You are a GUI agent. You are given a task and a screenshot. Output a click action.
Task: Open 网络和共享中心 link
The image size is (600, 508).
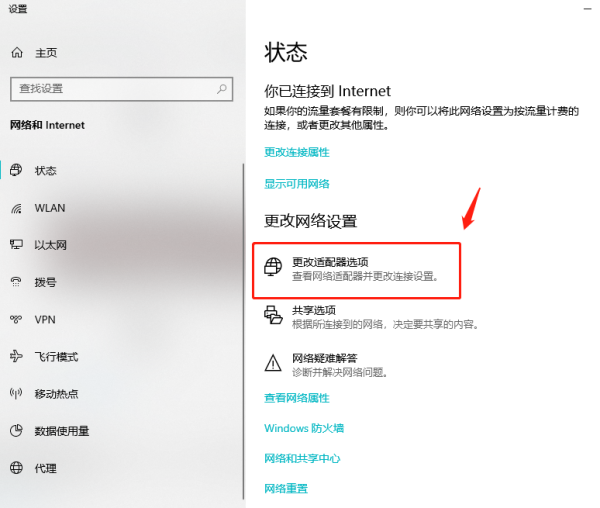[x=302, y=458]
